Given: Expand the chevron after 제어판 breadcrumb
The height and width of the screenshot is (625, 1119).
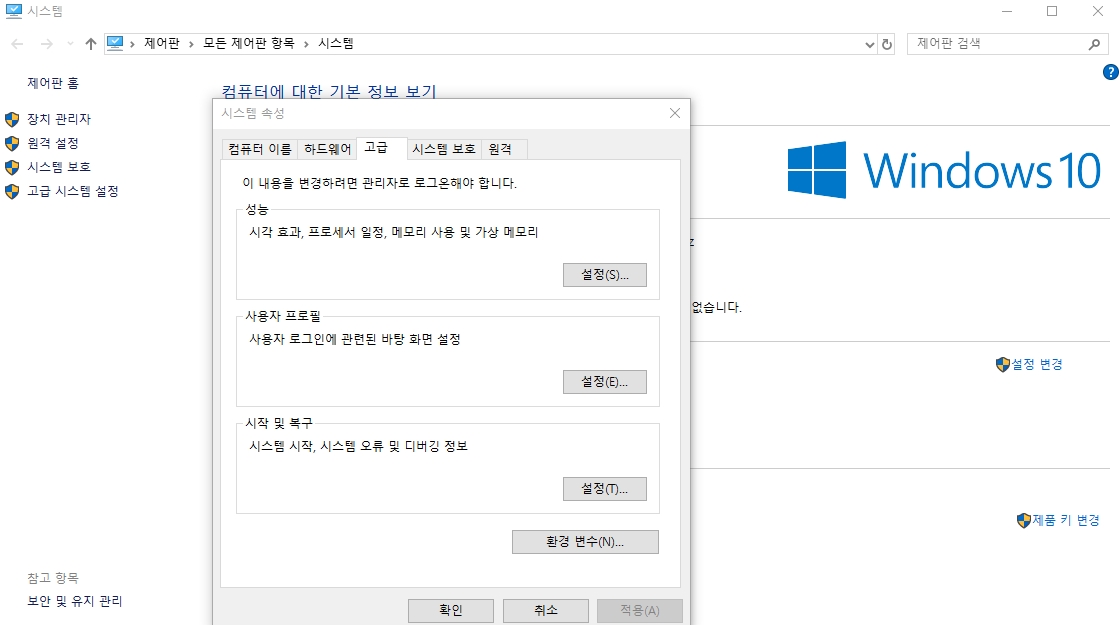Looking at the screenshot, I should (x=191, y=44).
